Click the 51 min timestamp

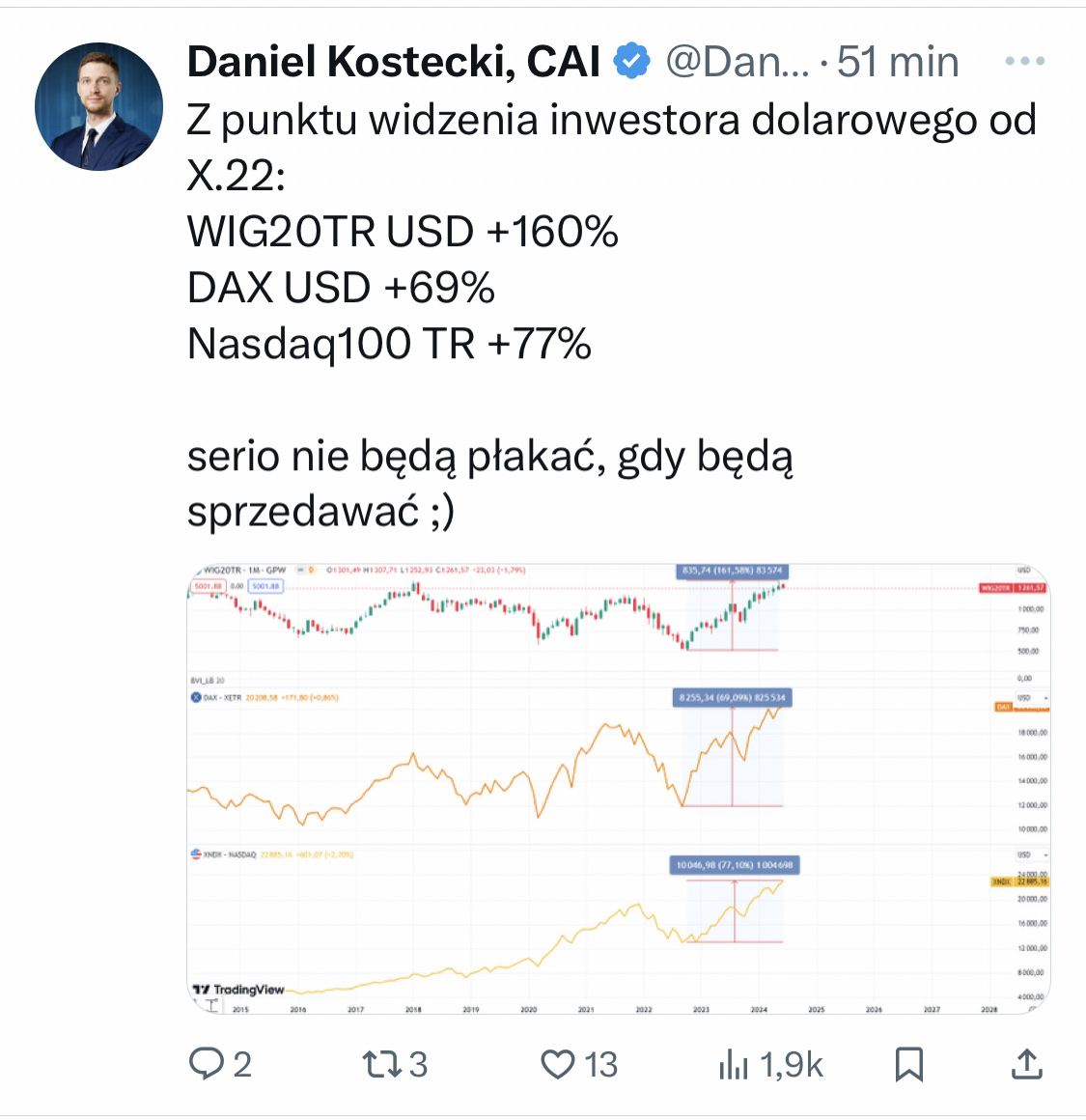coord(898,62)
